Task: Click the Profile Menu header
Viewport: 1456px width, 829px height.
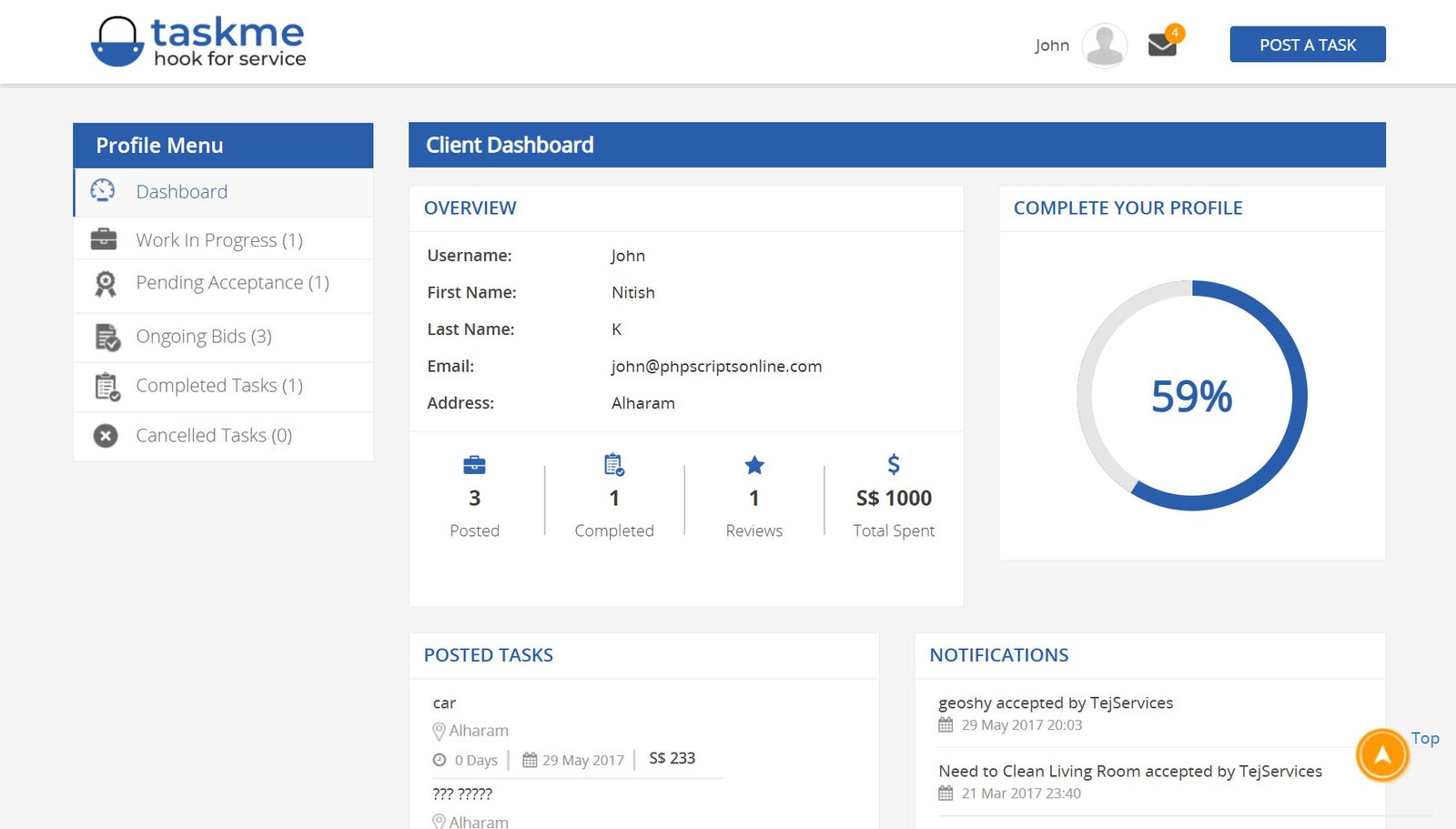Action: [223, 146]
